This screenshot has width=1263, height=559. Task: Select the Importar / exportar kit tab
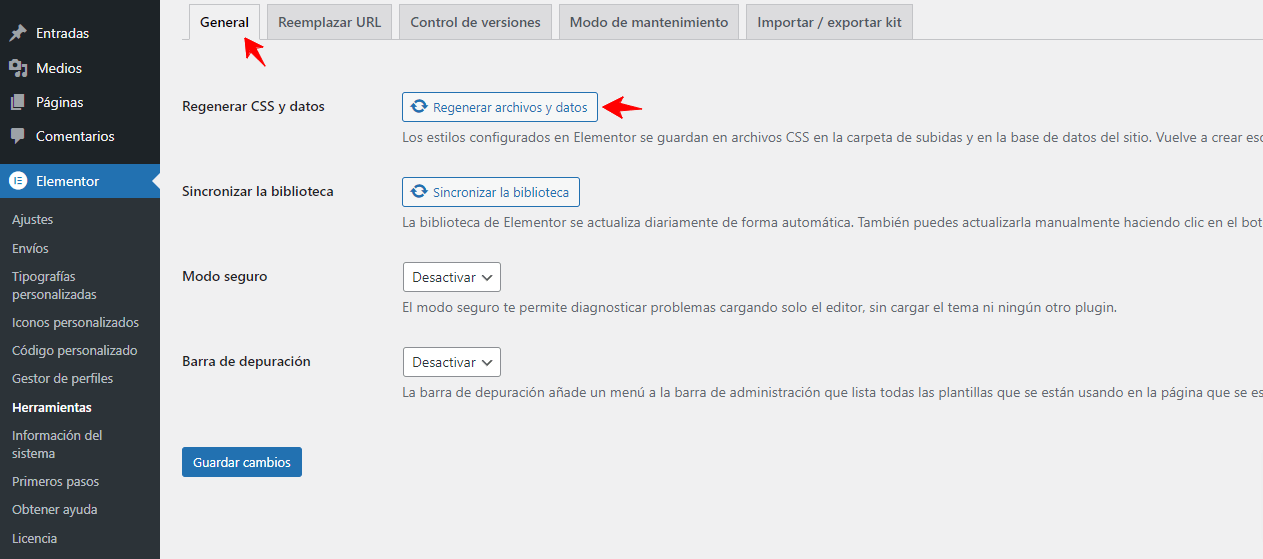829,22
